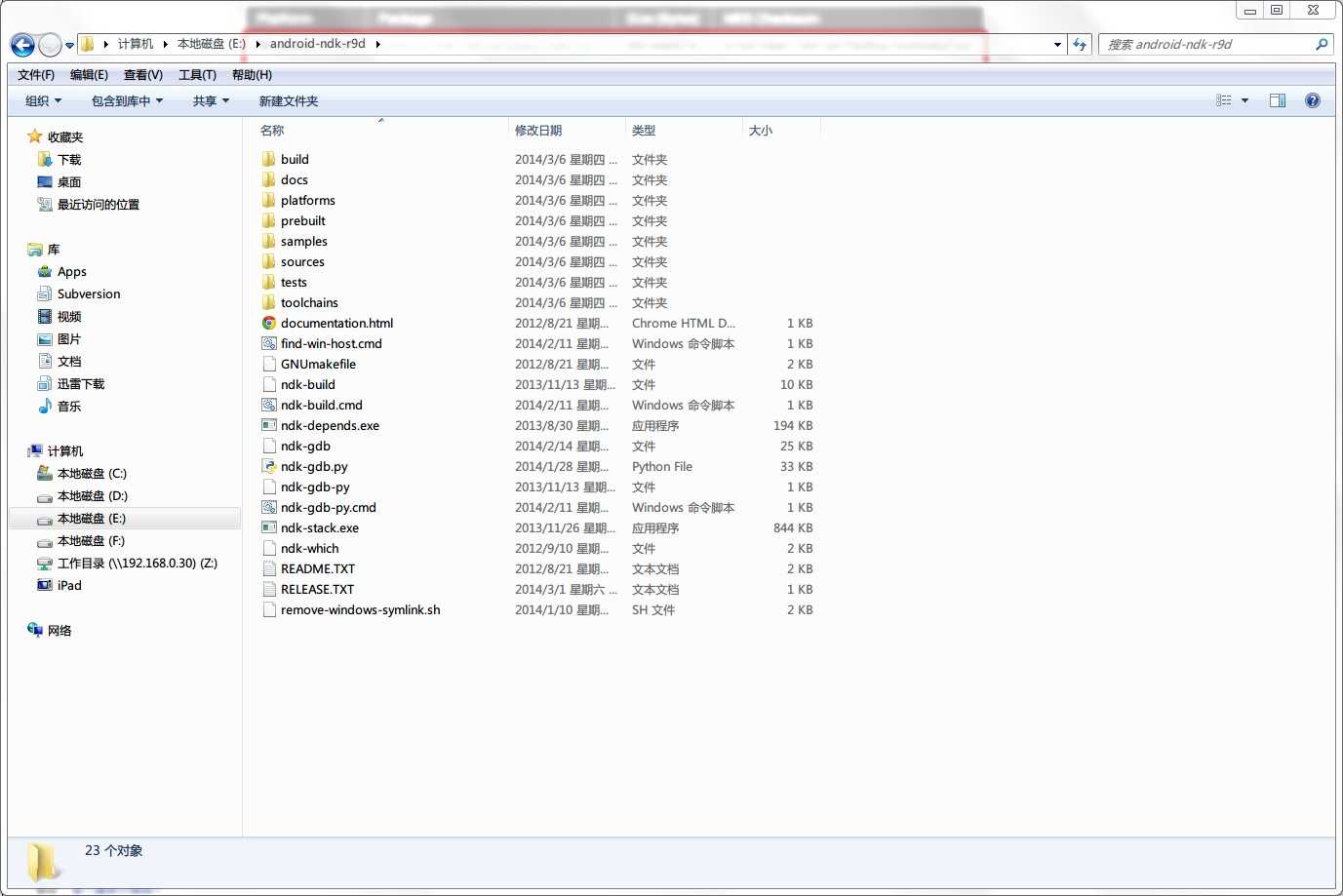Select ndk-depends.exe application icon
This screenshot has width=1343, height=896.
(269, 425)
